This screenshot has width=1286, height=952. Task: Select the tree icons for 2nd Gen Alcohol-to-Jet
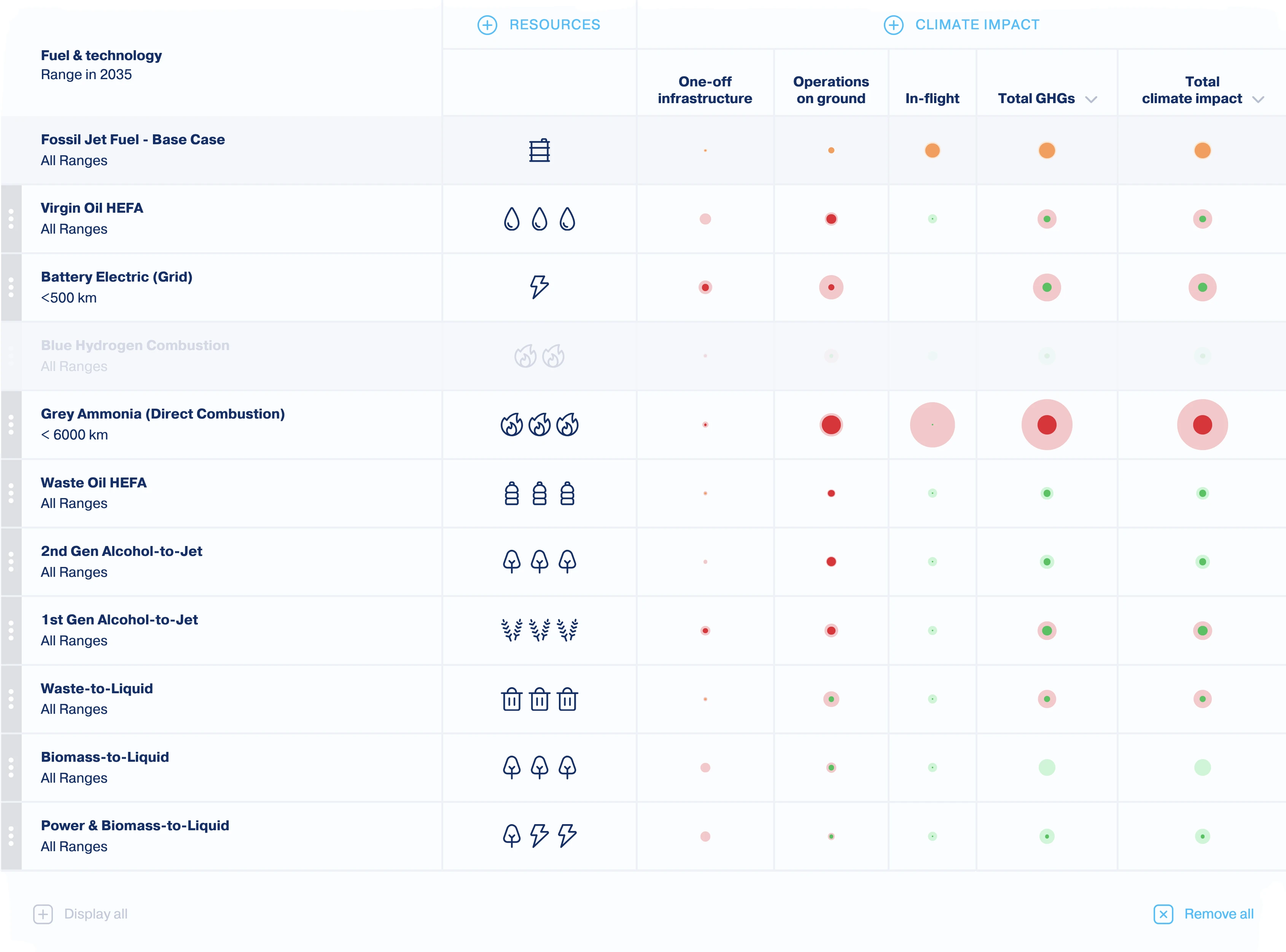tap(539, 561)
